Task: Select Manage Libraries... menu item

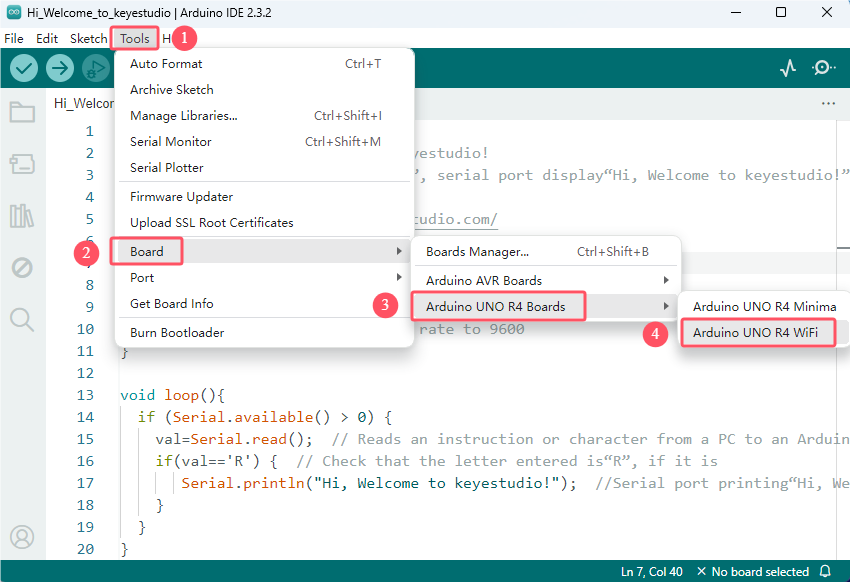Action: pos(264,116)
